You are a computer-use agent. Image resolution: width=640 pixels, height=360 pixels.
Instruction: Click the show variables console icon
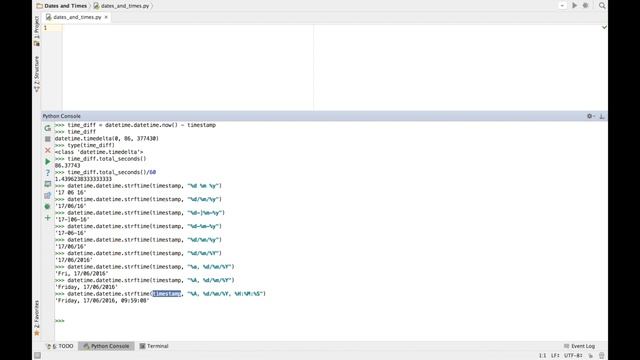pos(48,184)
